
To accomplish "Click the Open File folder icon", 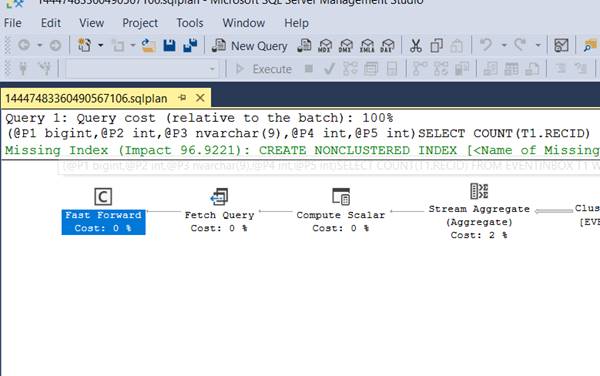I will 148,45.
